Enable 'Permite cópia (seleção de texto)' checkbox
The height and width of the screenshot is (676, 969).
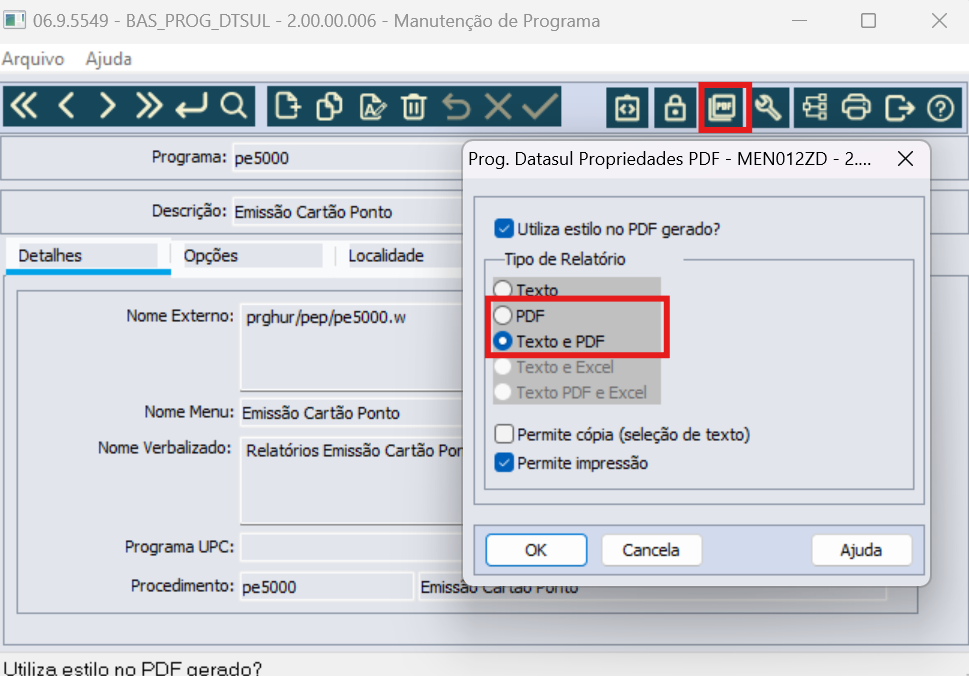(504, 434)
